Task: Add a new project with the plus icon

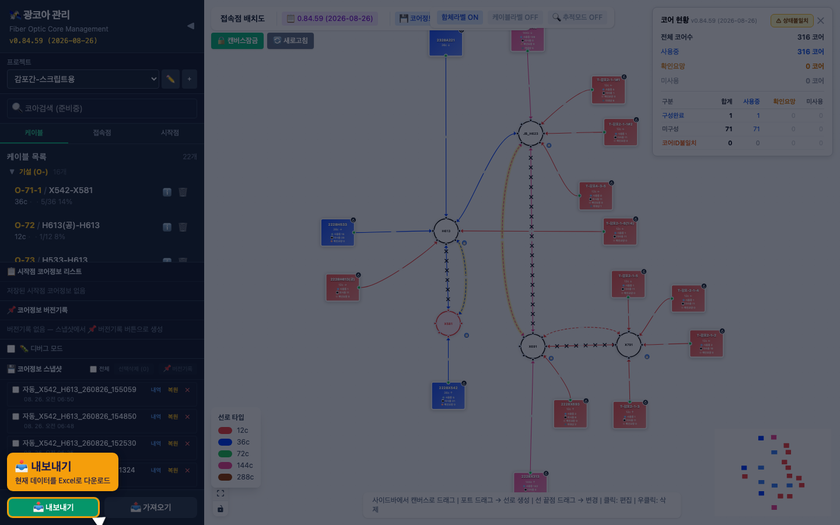Action: pyautogui.click(x=189, y=79)
